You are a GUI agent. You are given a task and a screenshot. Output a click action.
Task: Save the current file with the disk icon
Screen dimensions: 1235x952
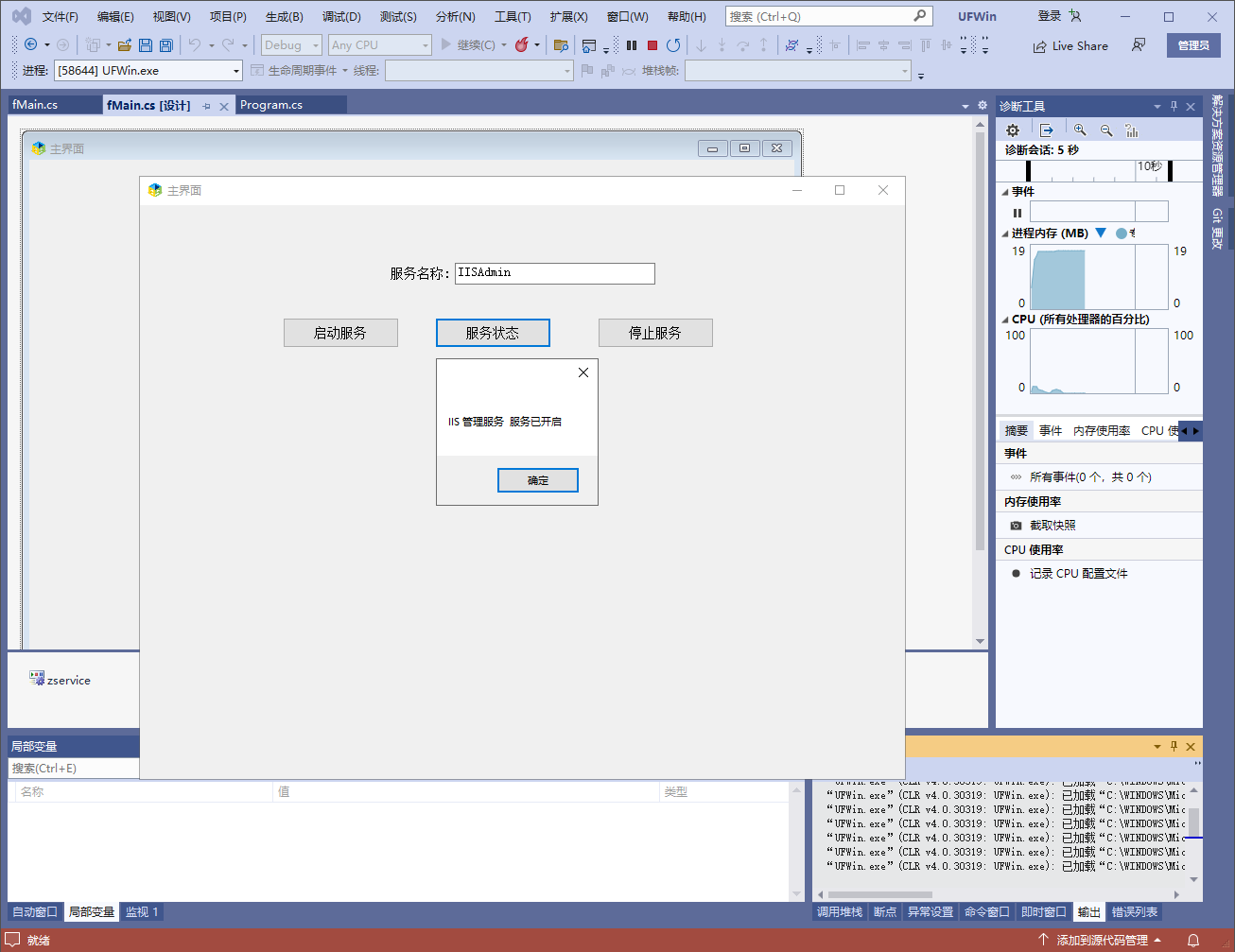[146, 44]
